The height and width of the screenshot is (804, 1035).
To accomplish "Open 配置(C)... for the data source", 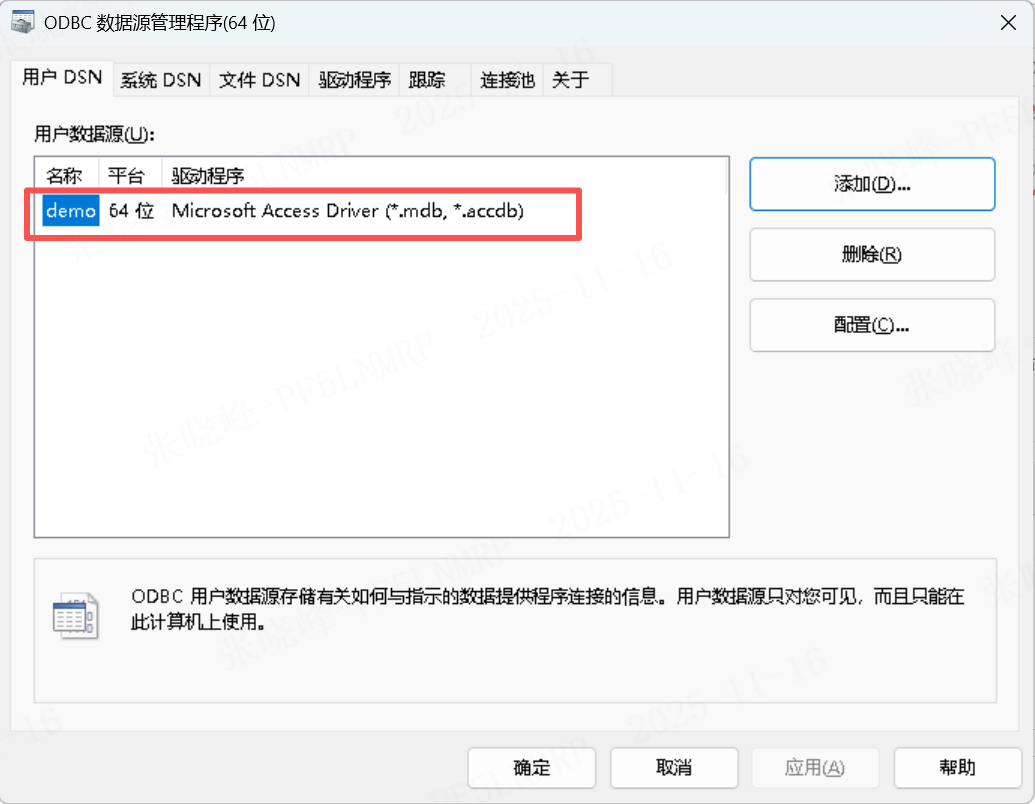I will [x=872, y=325].
